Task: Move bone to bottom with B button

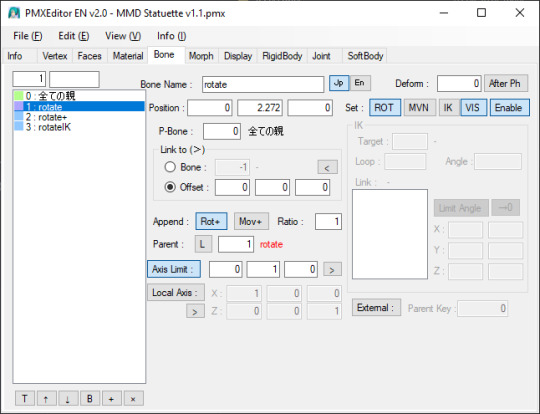Action: tap(90, 399)
